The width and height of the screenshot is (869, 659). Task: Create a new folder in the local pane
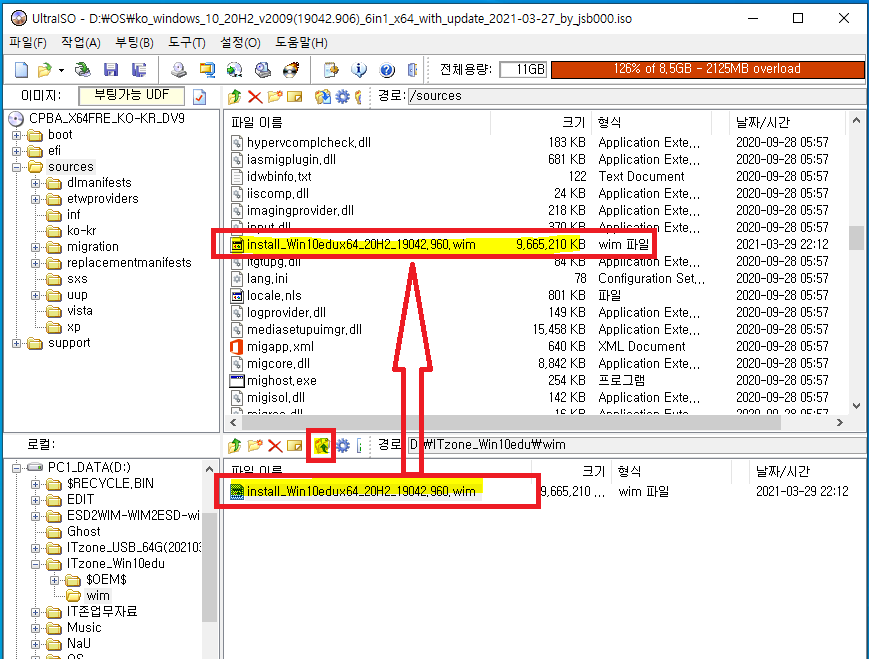tap(255, 446)
